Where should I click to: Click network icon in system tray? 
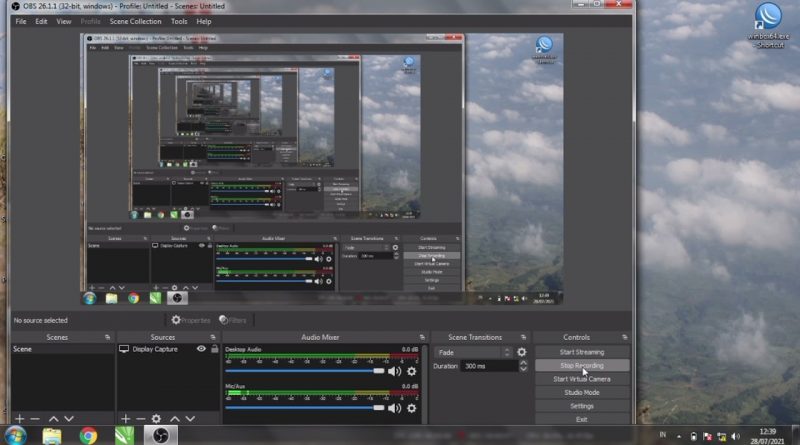pos(721,436)
